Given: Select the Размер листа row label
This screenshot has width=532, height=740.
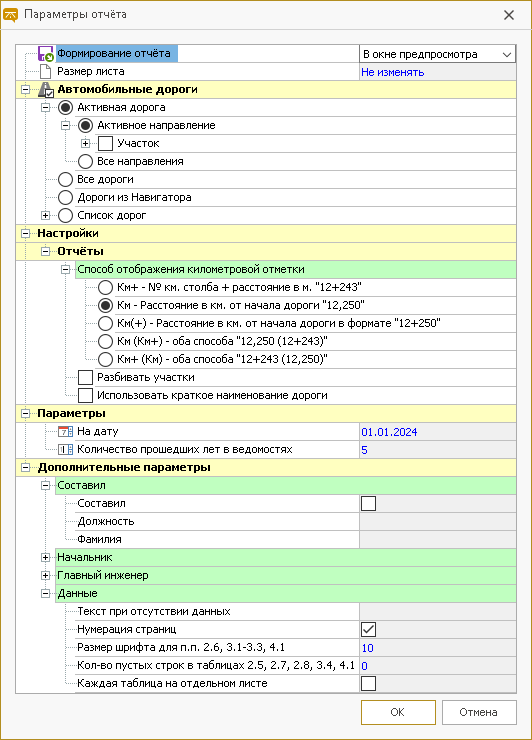Looking at the screenshot, I should click(x=91, y=71).
